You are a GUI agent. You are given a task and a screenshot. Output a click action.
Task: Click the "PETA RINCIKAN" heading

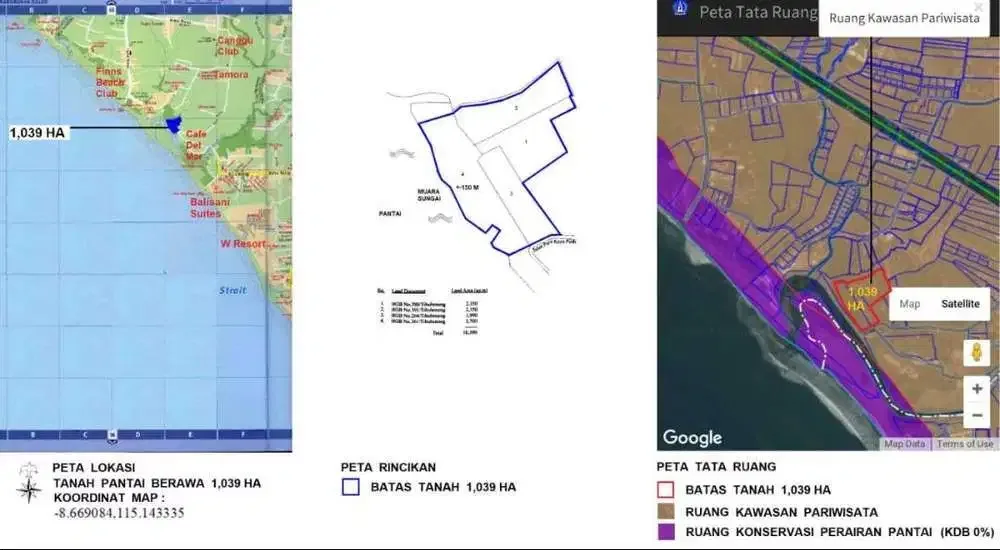(388, 467)
